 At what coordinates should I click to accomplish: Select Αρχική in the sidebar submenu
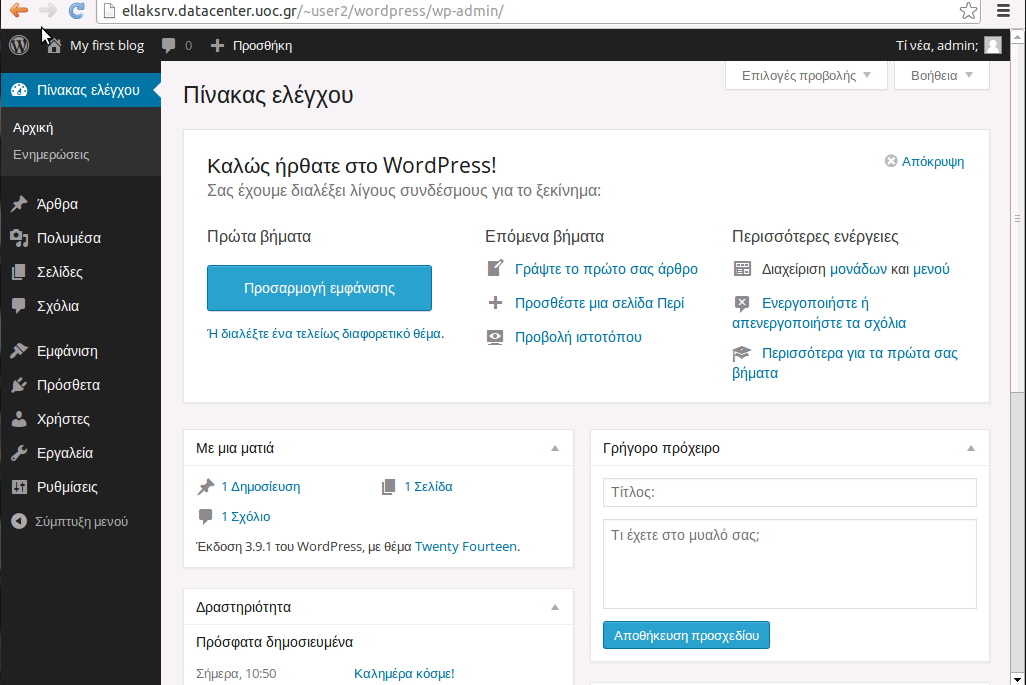(33, 128)
